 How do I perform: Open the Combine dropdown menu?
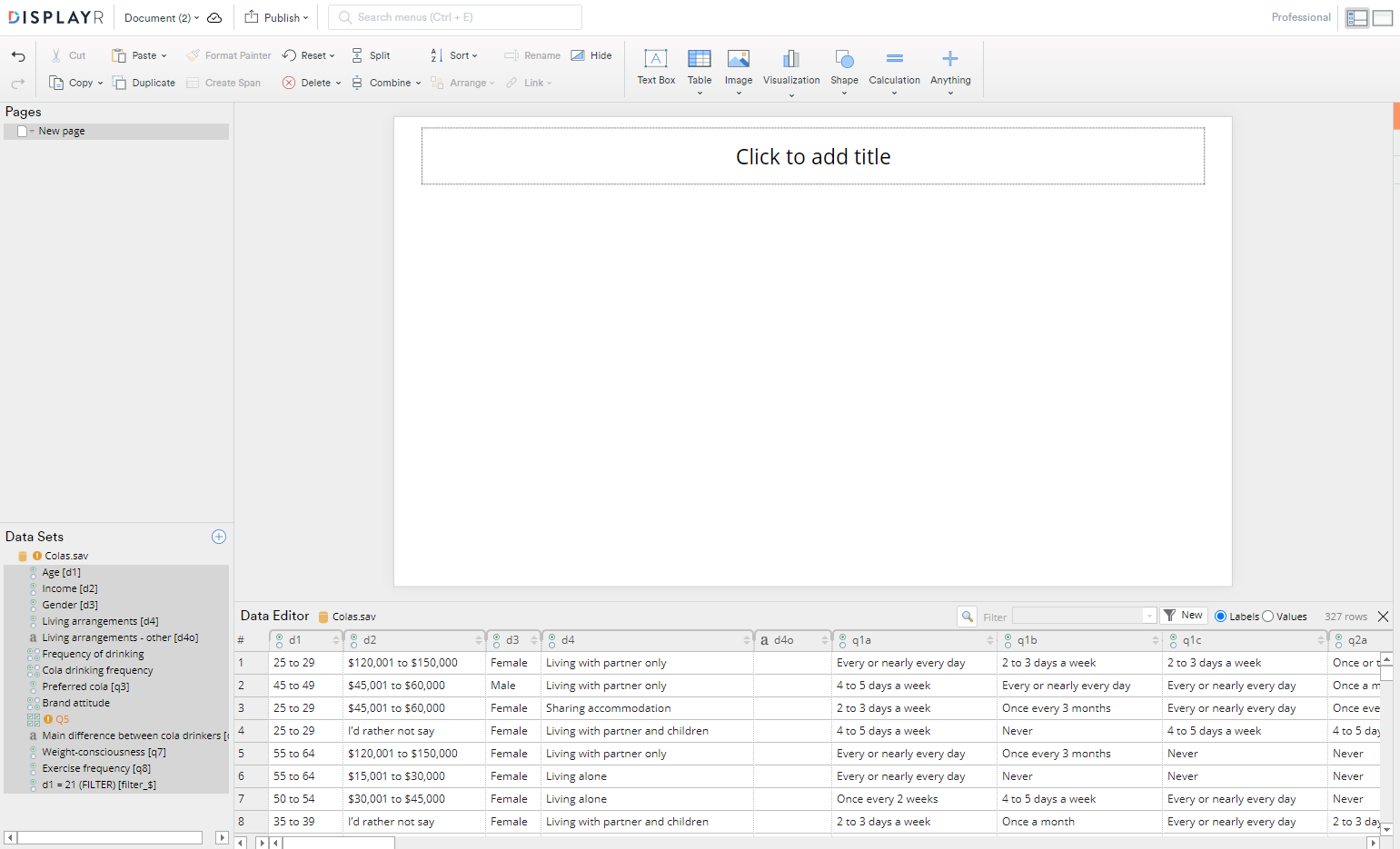pos(386,83)
